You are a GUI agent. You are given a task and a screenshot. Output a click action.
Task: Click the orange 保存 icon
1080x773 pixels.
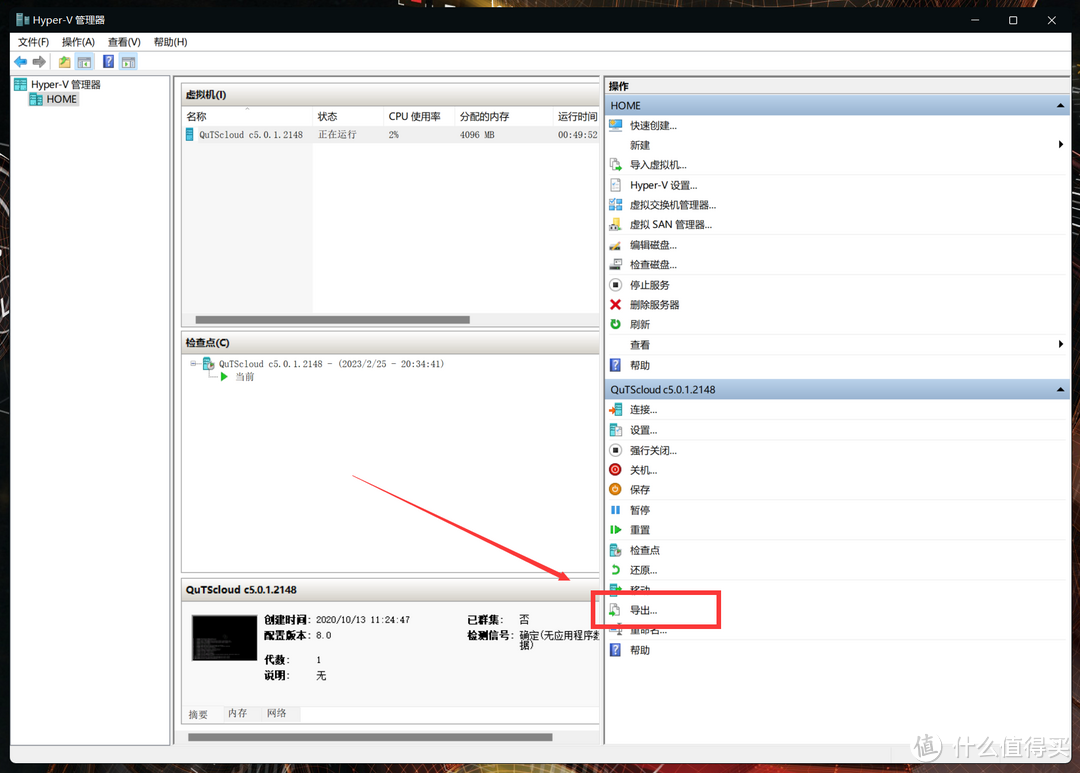tap(616, 489)
